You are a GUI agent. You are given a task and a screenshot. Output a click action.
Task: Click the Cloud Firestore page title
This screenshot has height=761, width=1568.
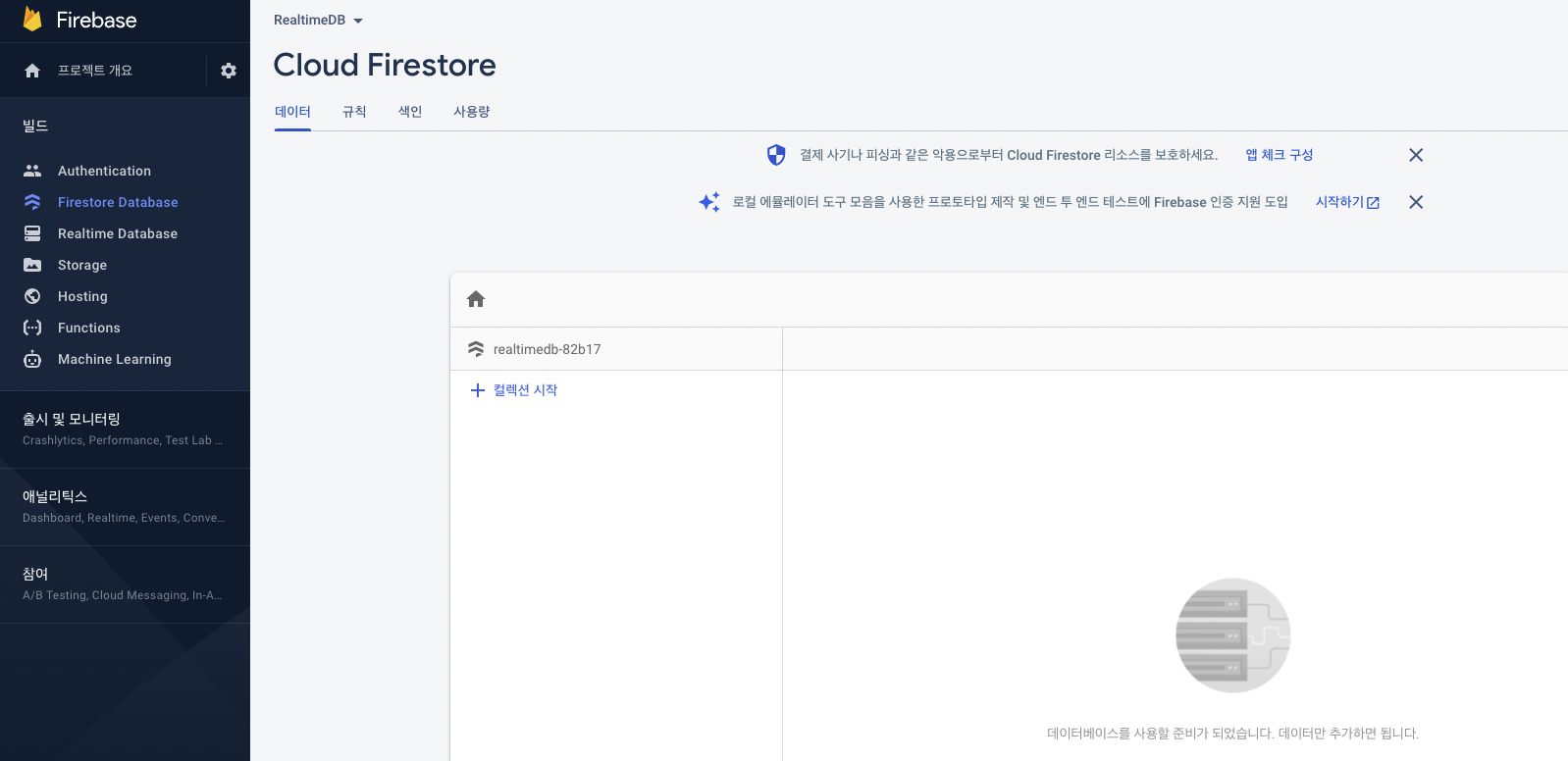pos(385,65)
